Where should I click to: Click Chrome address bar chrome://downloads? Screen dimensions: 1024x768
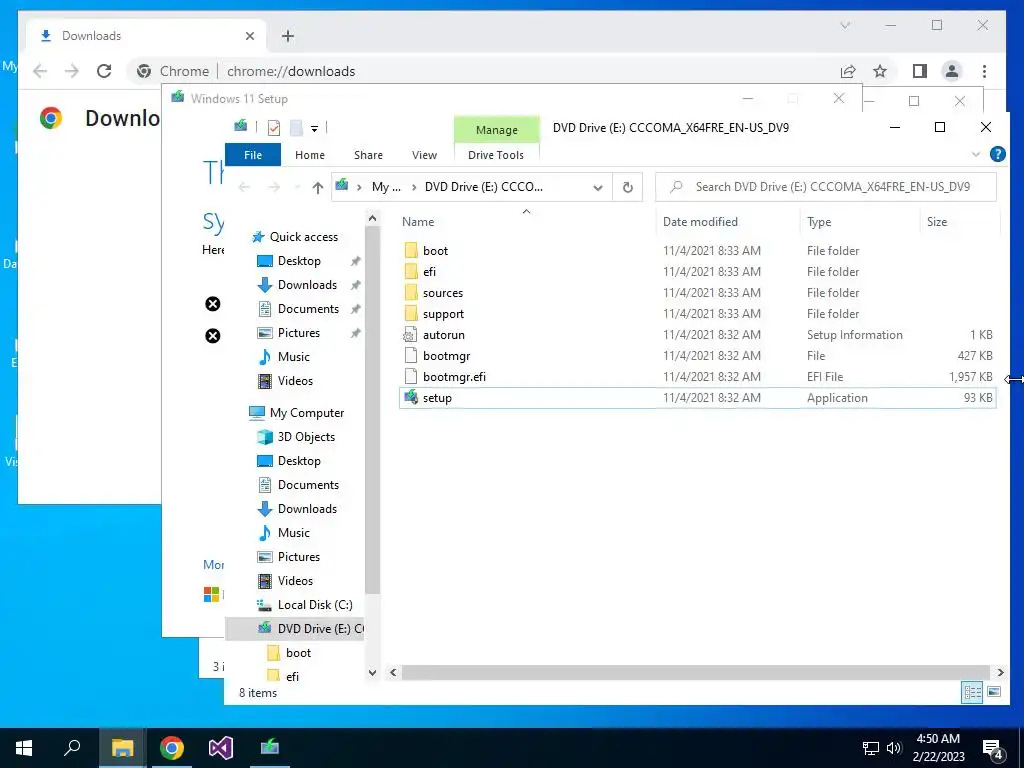point(291,71)
